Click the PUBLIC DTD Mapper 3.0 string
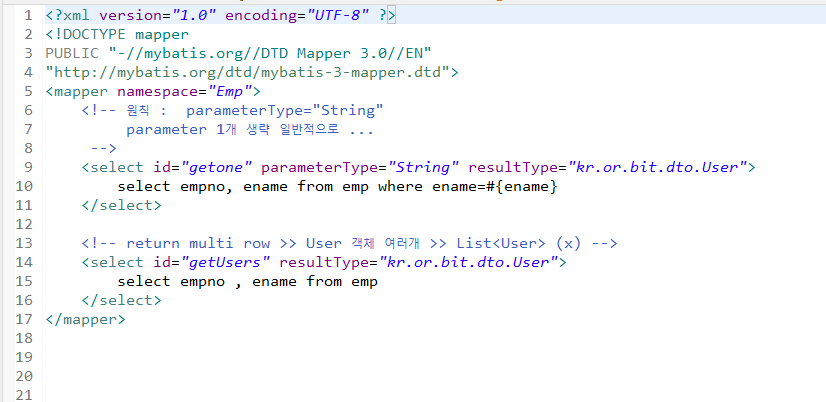 click(239, 54)
